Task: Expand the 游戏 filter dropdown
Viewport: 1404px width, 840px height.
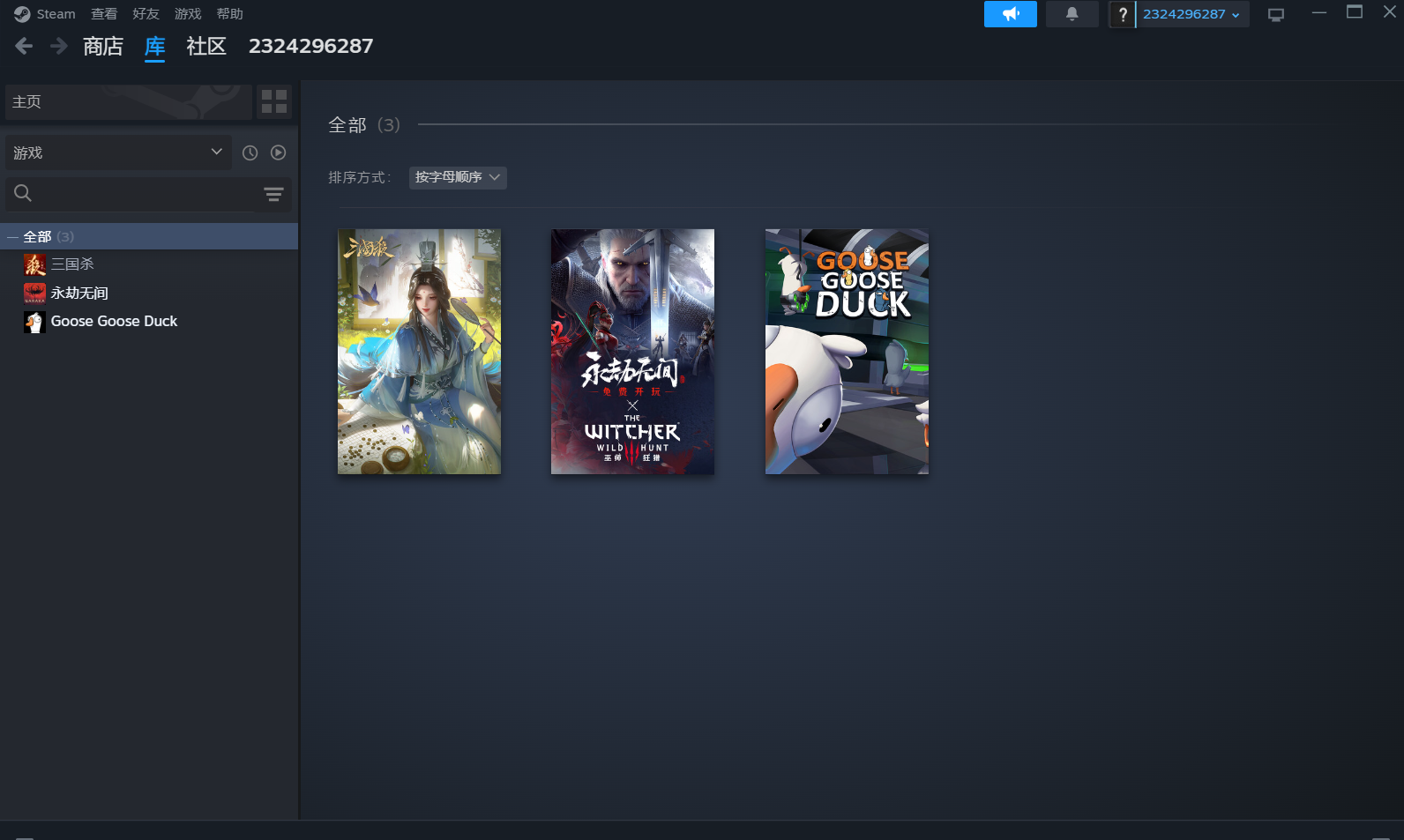Action: [118, 152]
